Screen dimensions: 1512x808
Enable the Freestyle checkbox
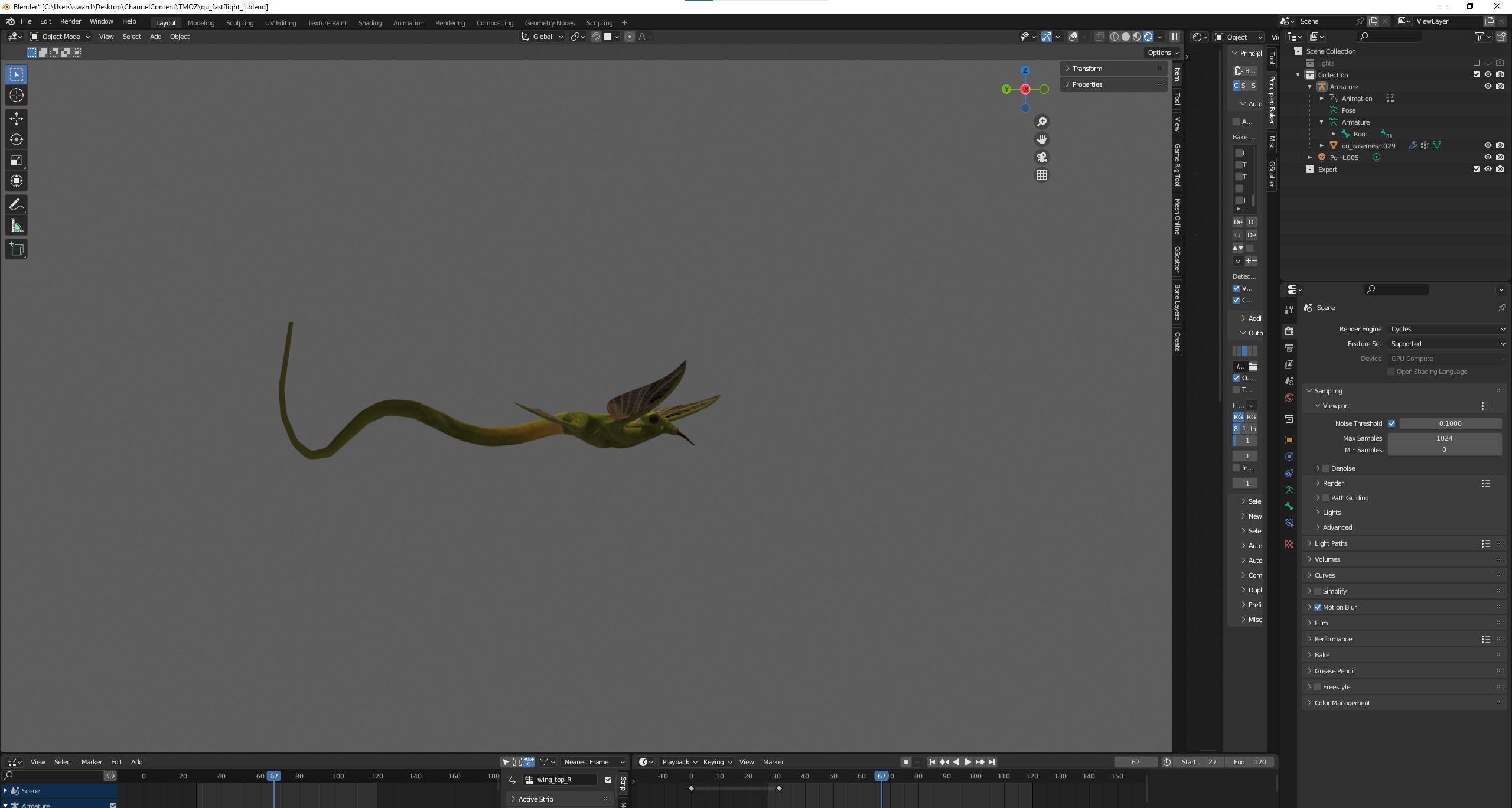(x=1318, y=687)
